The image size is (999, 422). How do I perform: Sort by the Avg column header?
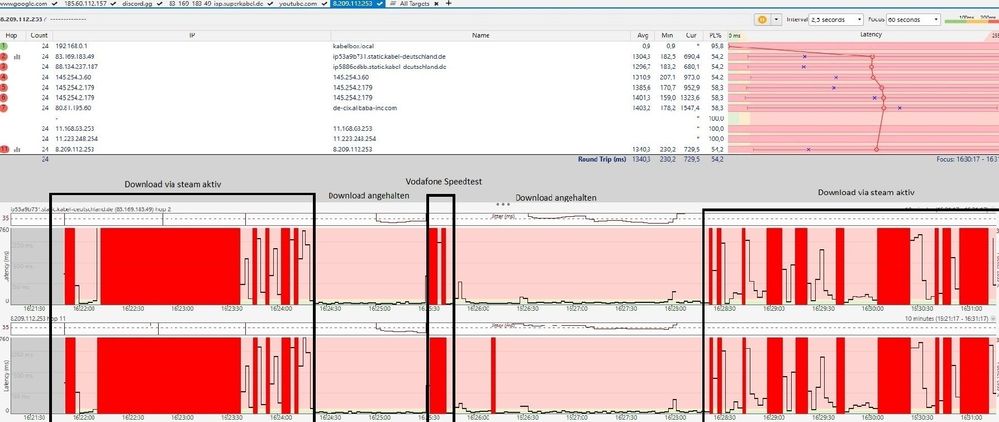[643, 35]
